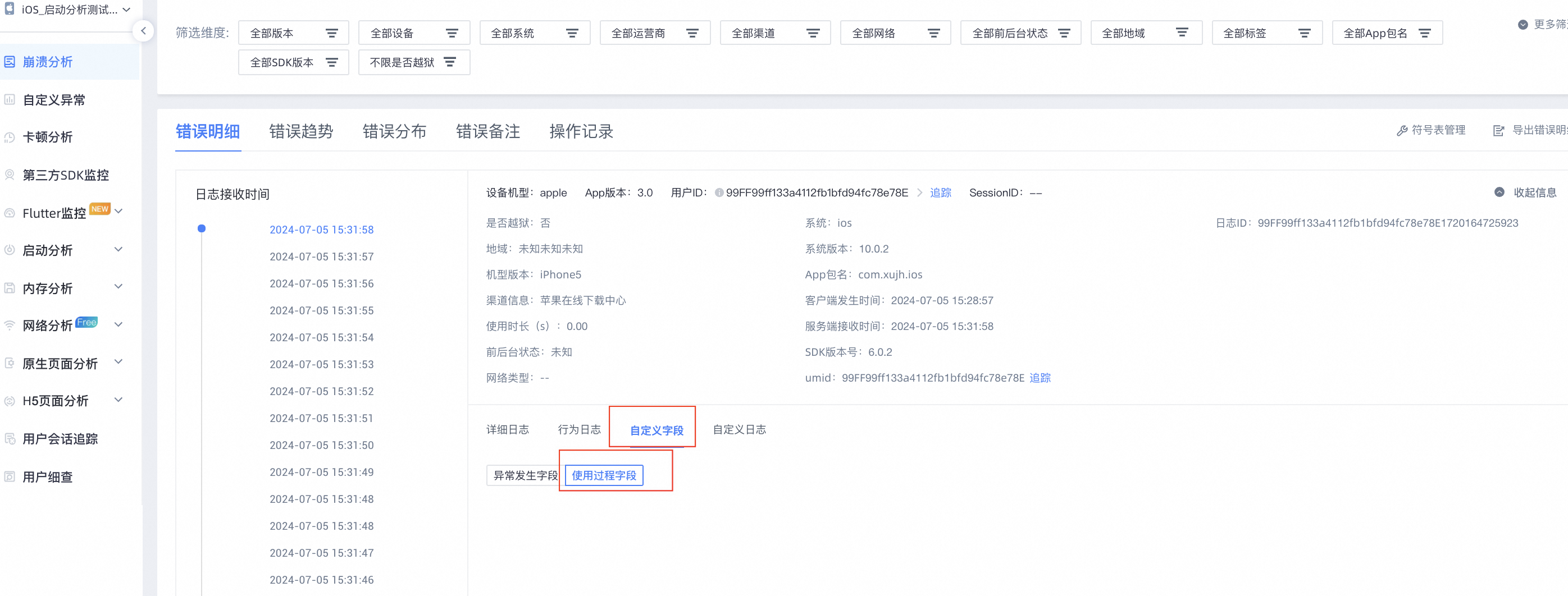This screenshot has width=1568, height=596.
Task: Click the 卡顿分析 sidebar icon
Action: pos(10,137)
